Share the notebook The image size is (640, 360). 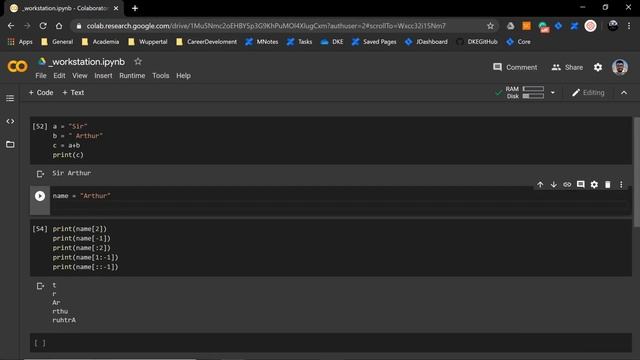point(567,67)
